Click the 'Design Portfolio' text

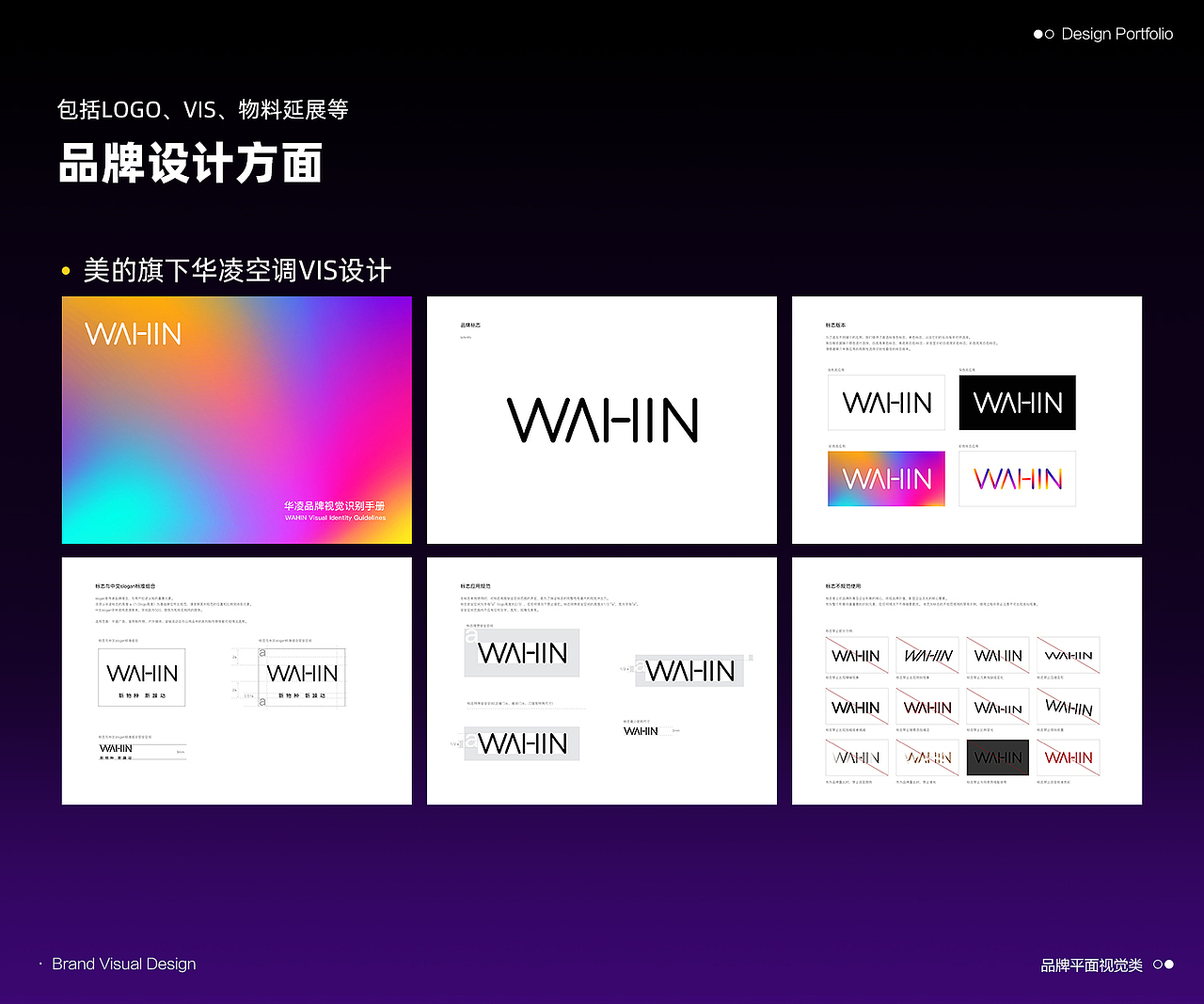1117,34
